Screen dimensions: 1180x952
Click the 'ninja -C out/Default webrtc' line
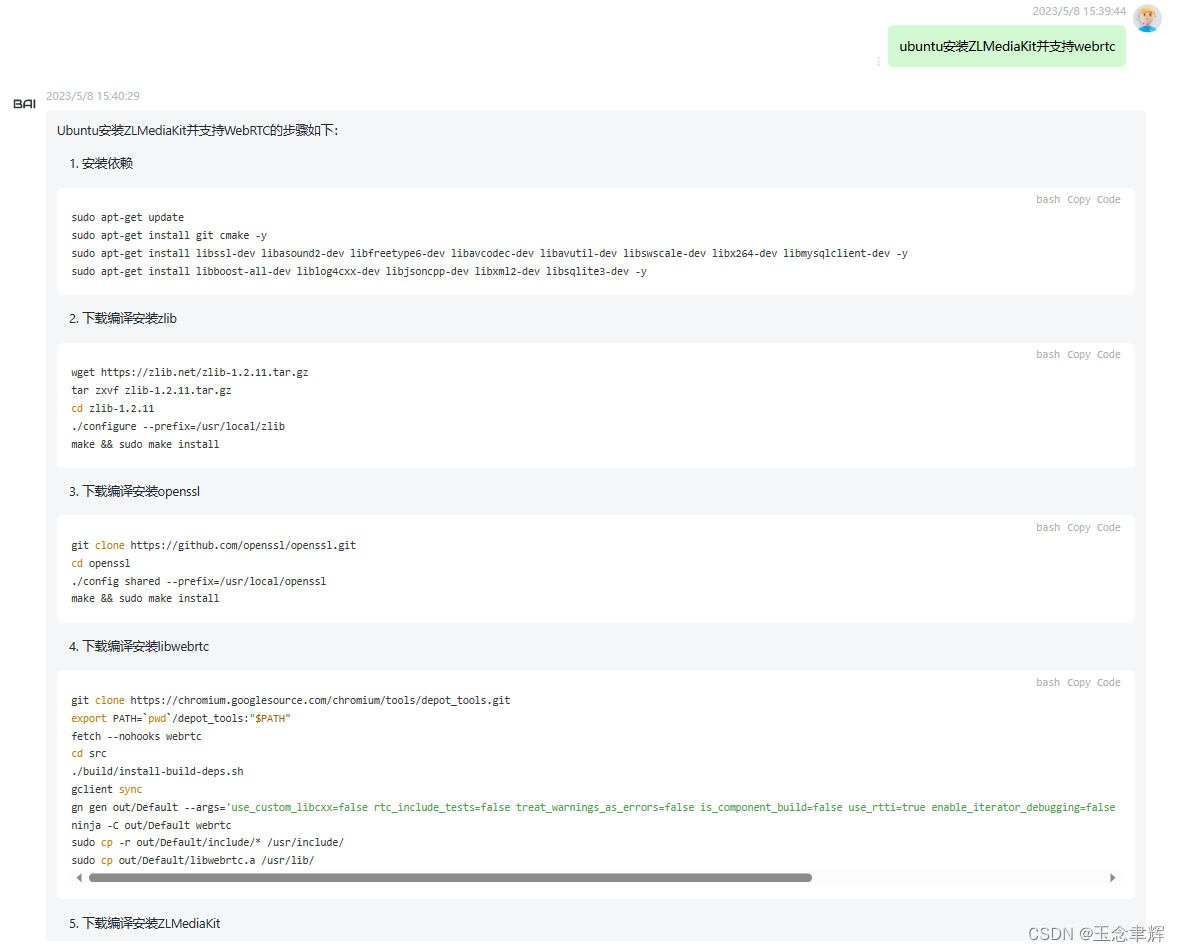pyautogui.click(x=151, y=826)
